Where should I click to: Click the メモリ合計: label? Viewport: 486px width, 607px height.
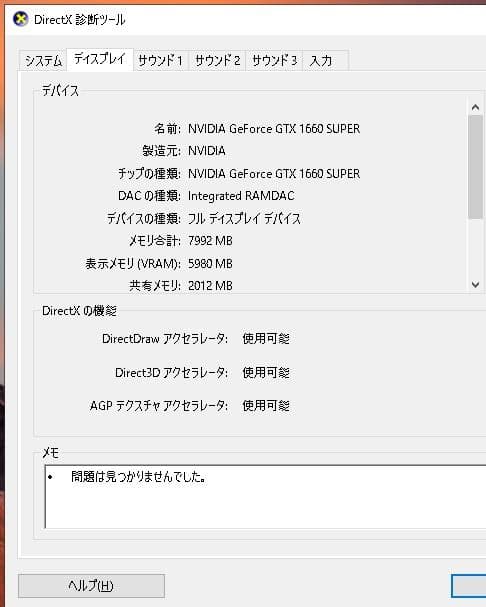click(155, 241)
